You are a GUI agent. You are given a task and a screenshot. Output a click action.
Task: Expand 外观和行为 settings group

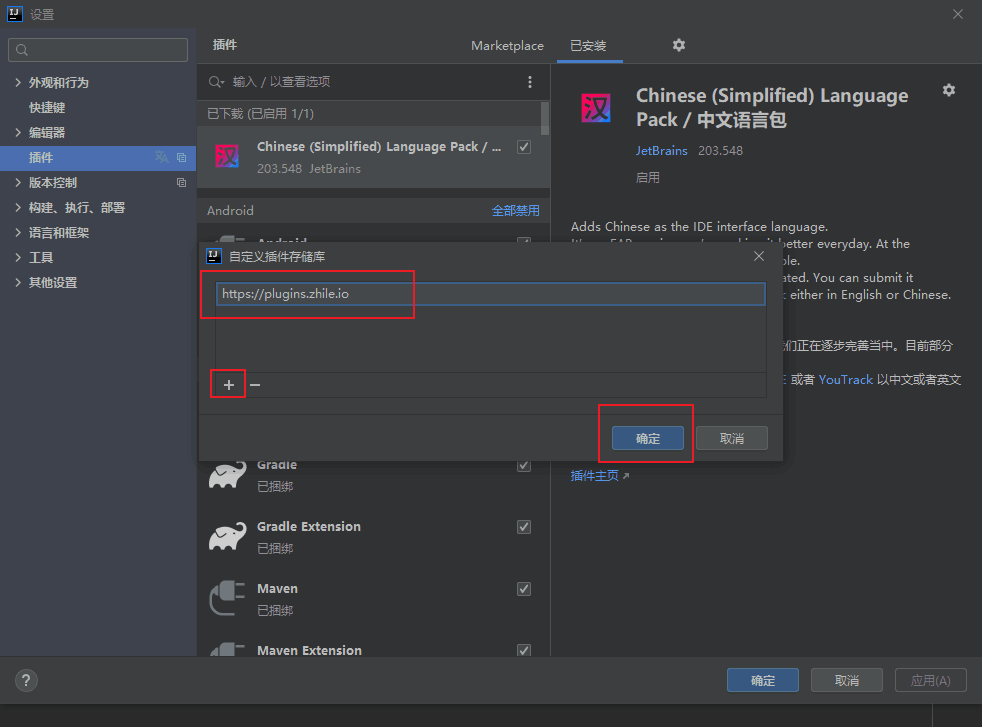click(18, 83)
